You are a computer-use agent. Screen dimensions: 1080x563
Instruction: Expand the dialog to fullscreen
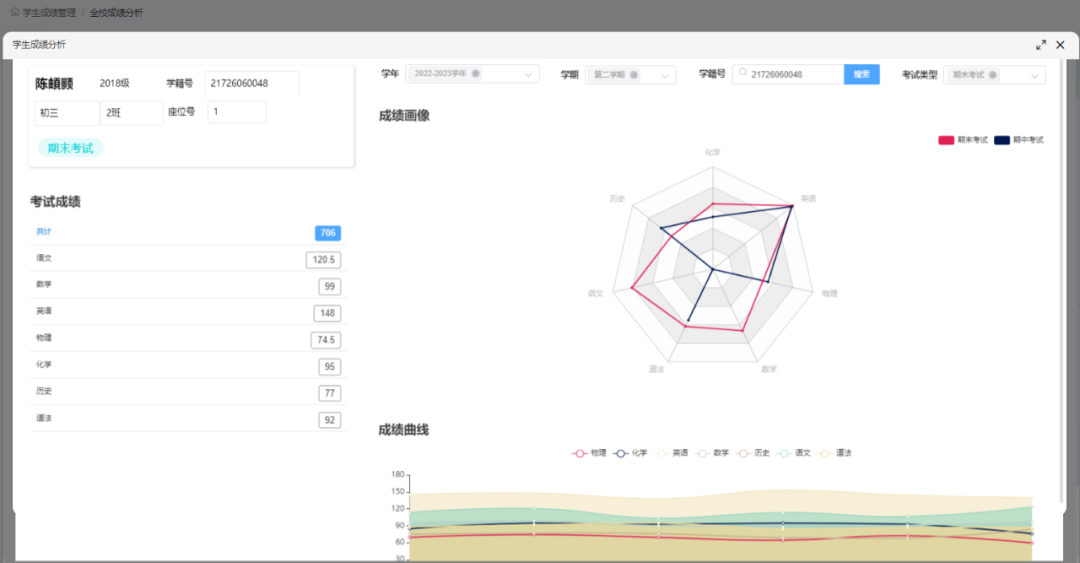click(1041, 45)
